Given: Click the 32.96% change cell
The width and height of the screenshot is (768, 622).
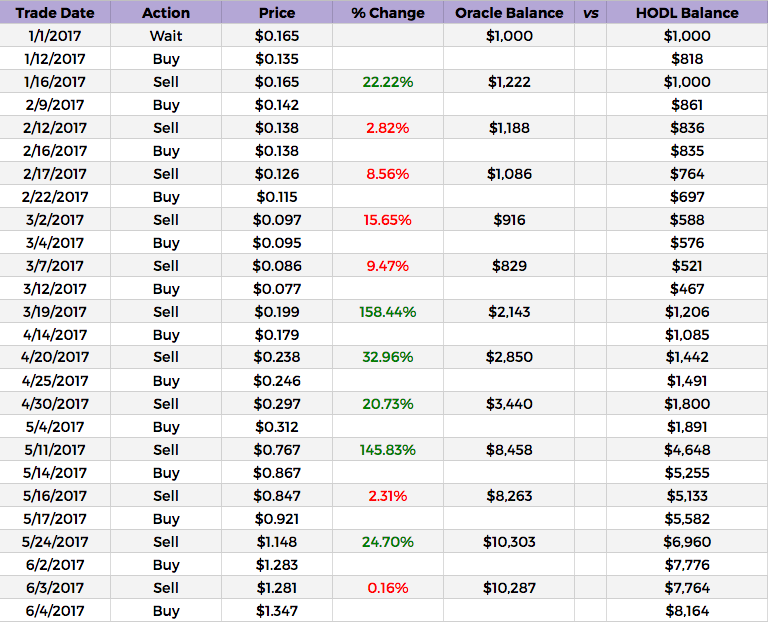Looking at the screenshot, I should (388, 357).
